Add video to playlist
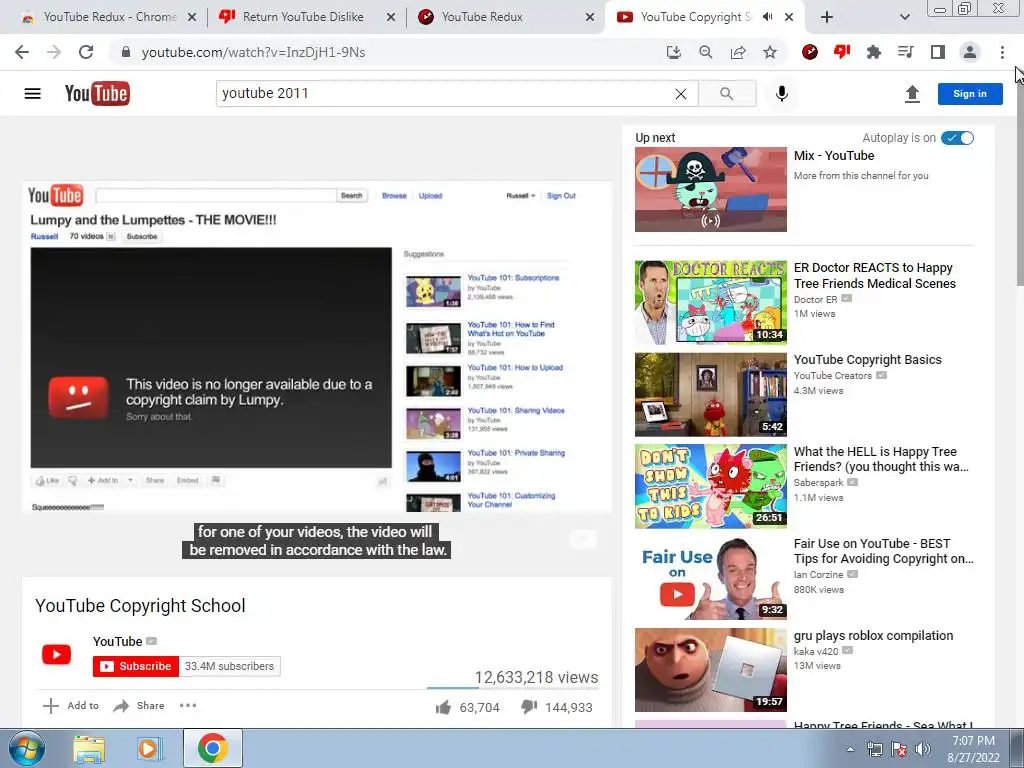 (71, 706)
